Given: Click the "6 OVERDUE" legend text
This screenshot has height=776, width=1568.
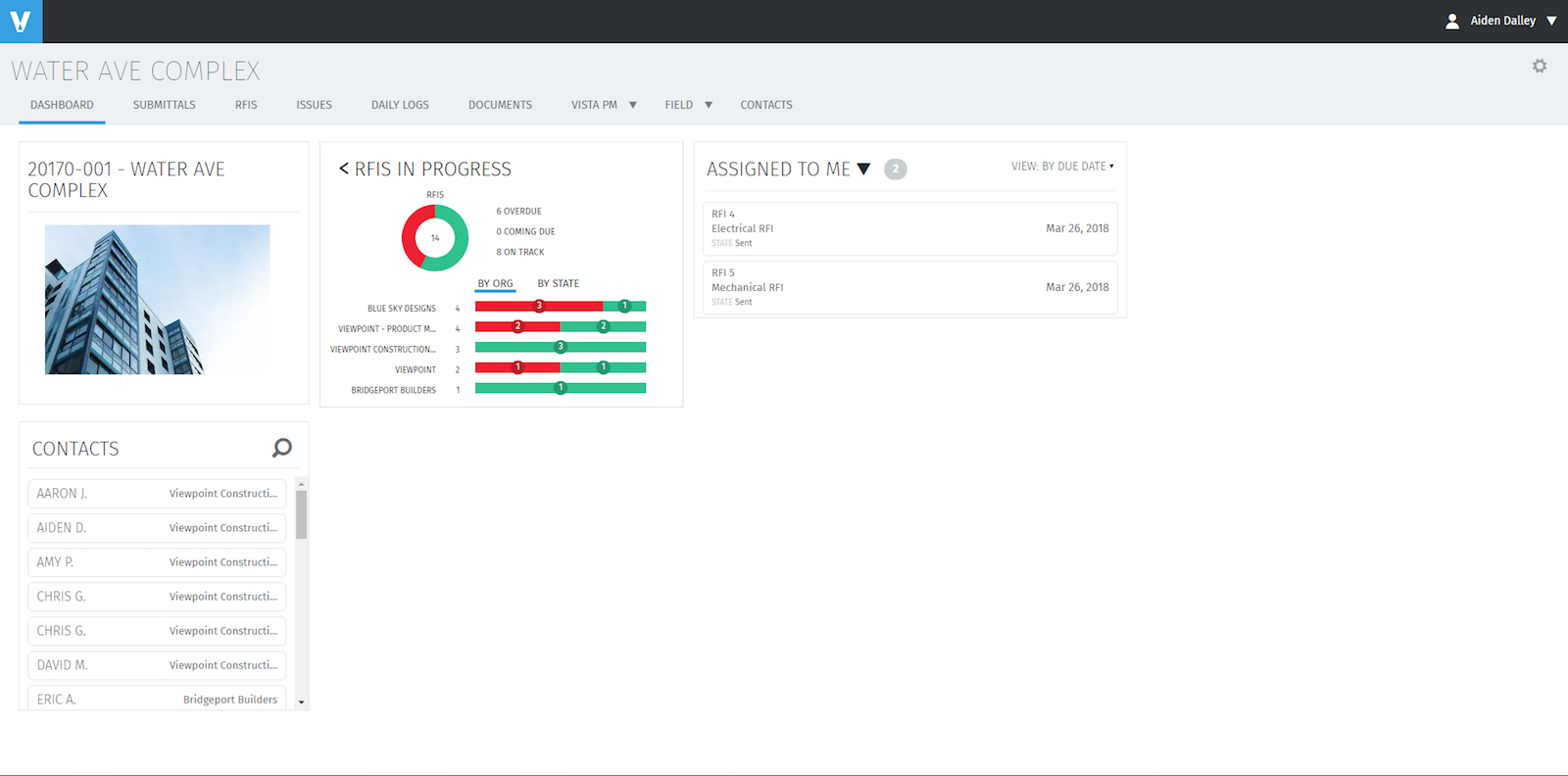Looking at the screenshot, I should tap(518, 212).
